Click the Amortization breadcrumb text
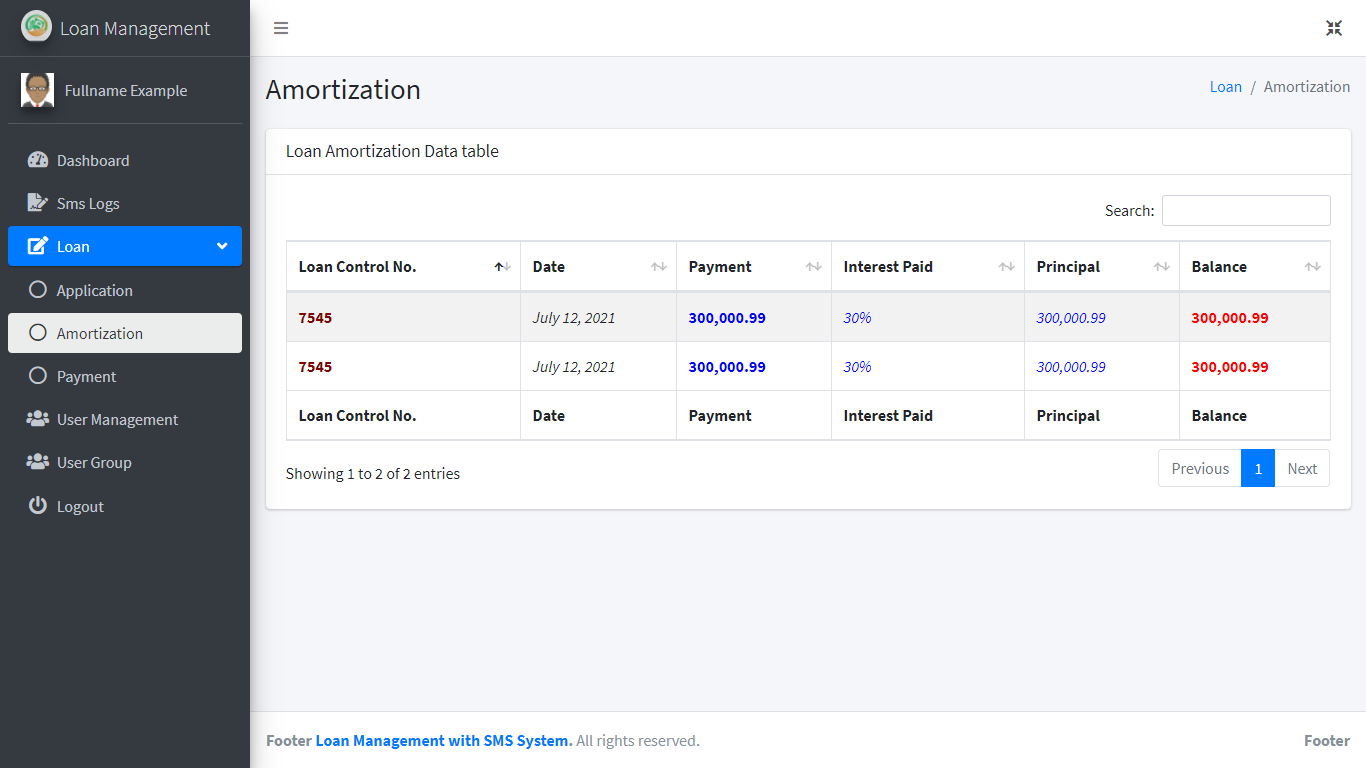This screenshot has height=768, width=1366. tap(1307, 87)
